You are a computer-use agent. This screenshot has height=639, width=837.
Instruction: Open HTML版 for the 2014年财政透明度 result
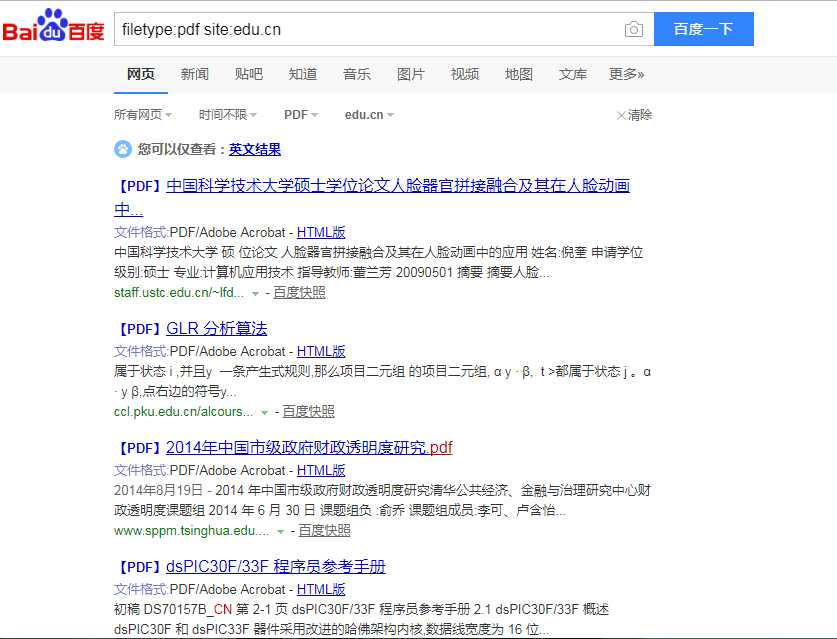(321, 470)
